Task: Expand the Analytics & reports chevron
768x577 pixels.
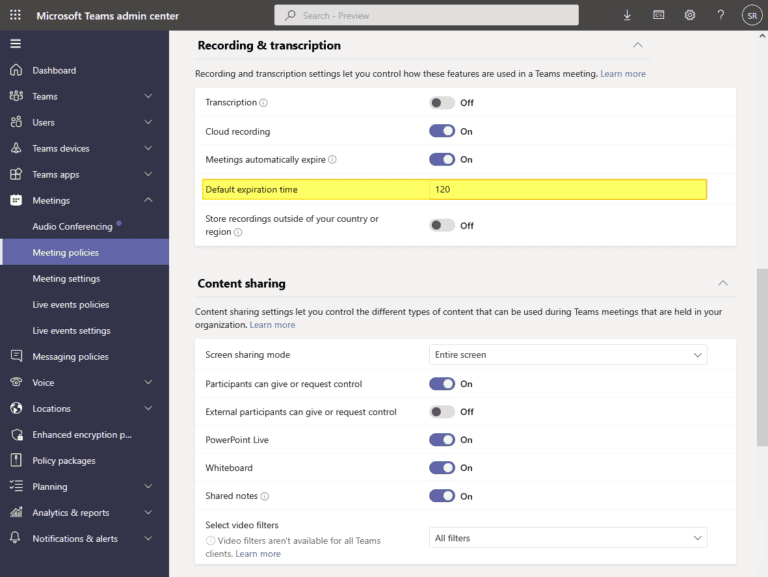Action: [148, 512]
